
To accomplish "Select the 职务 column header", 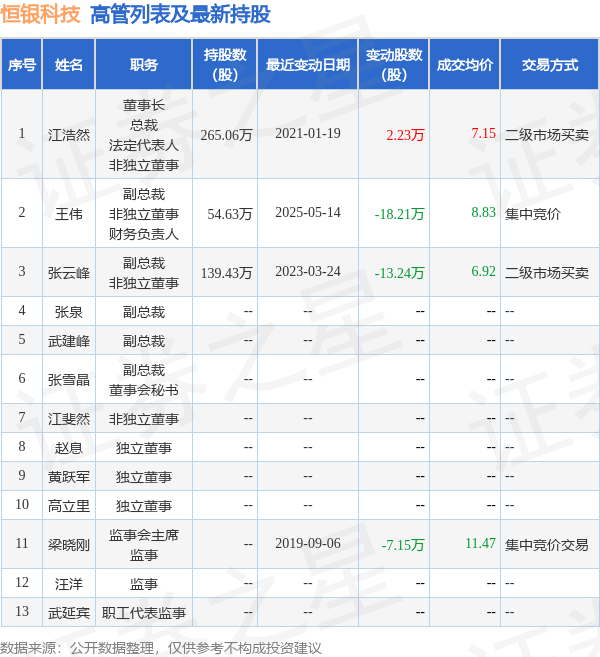I will (144, 65).
